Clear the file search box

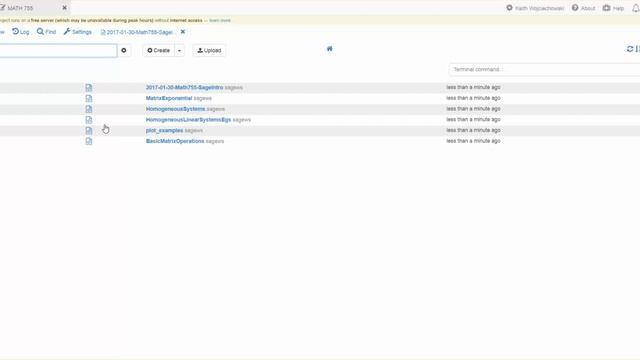124,51
